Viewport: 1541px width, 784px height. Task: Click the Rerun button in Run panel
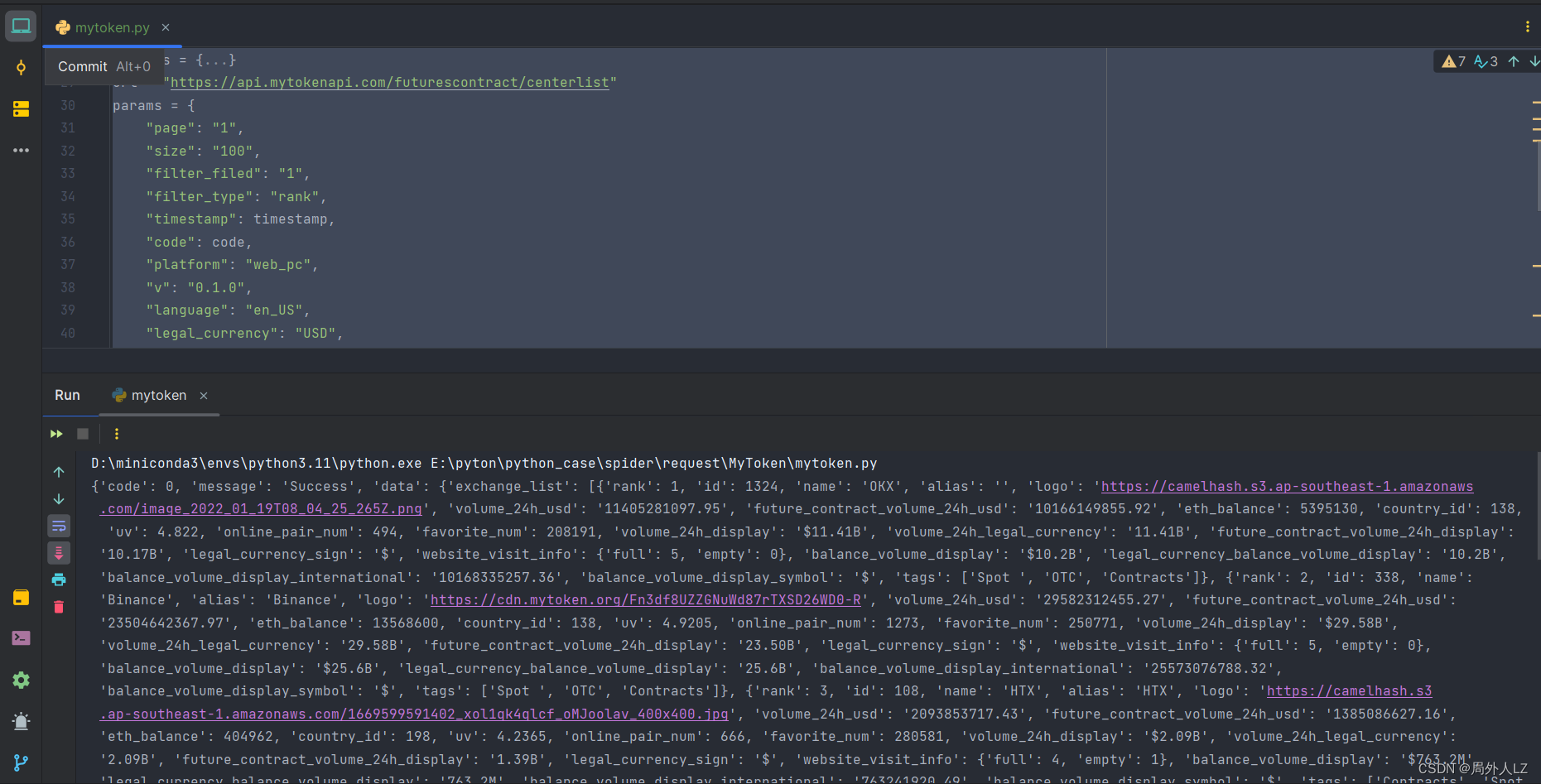(x=56, y=434)
